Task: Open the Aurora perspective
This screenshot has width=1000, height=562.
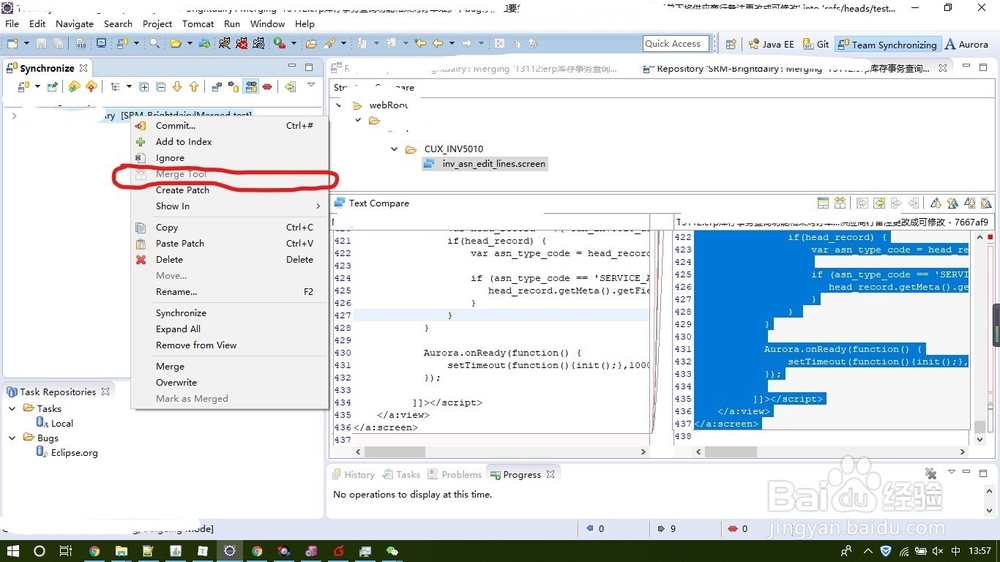Action: (966, 44)
